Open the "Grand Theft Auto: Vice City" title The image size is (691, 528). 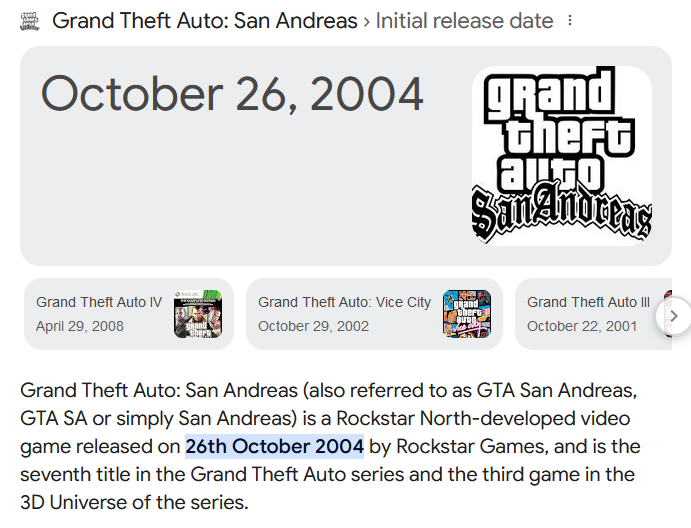point(344,302)
